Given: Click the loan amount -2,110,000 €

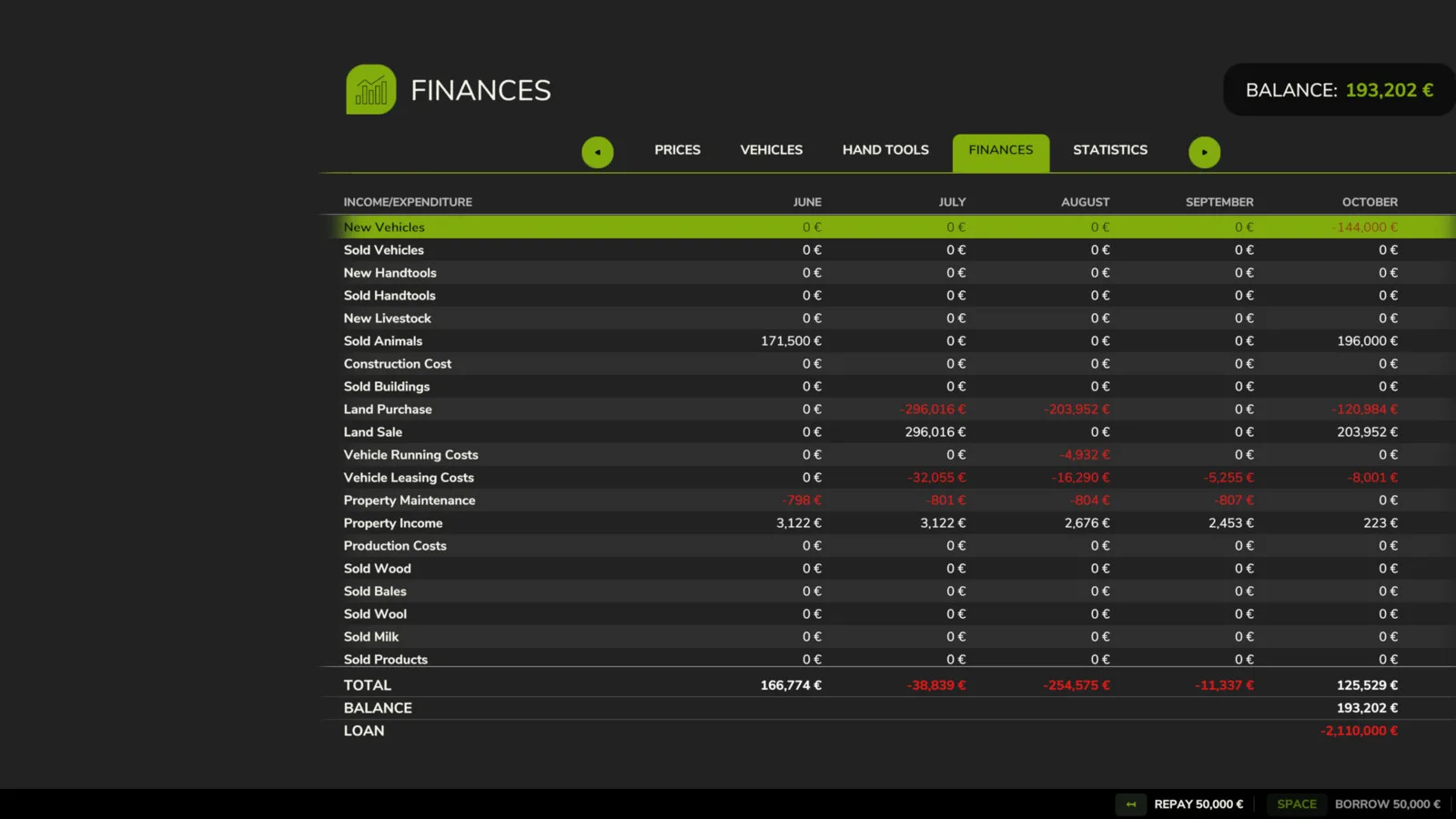Looking at the screenshot, I should point(1359,731).
